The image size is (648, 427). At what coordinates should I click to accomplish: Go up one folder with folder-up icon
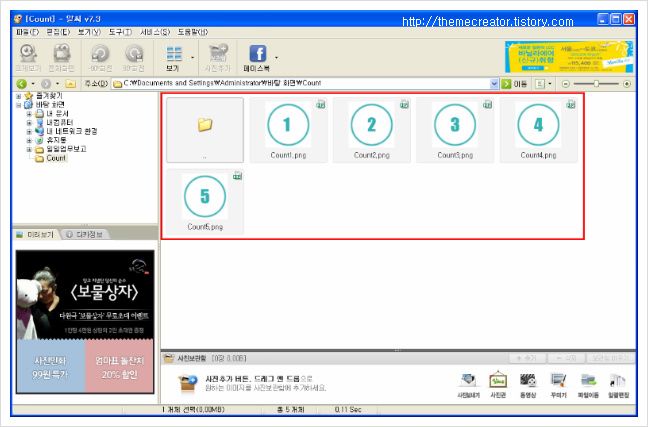[x=71, y=84]
